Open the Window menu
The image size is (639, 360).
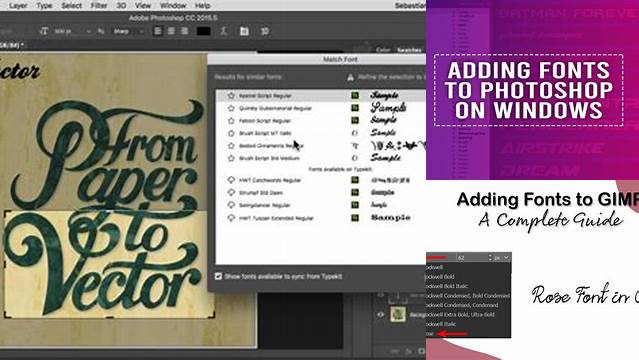tap(173, 6)
